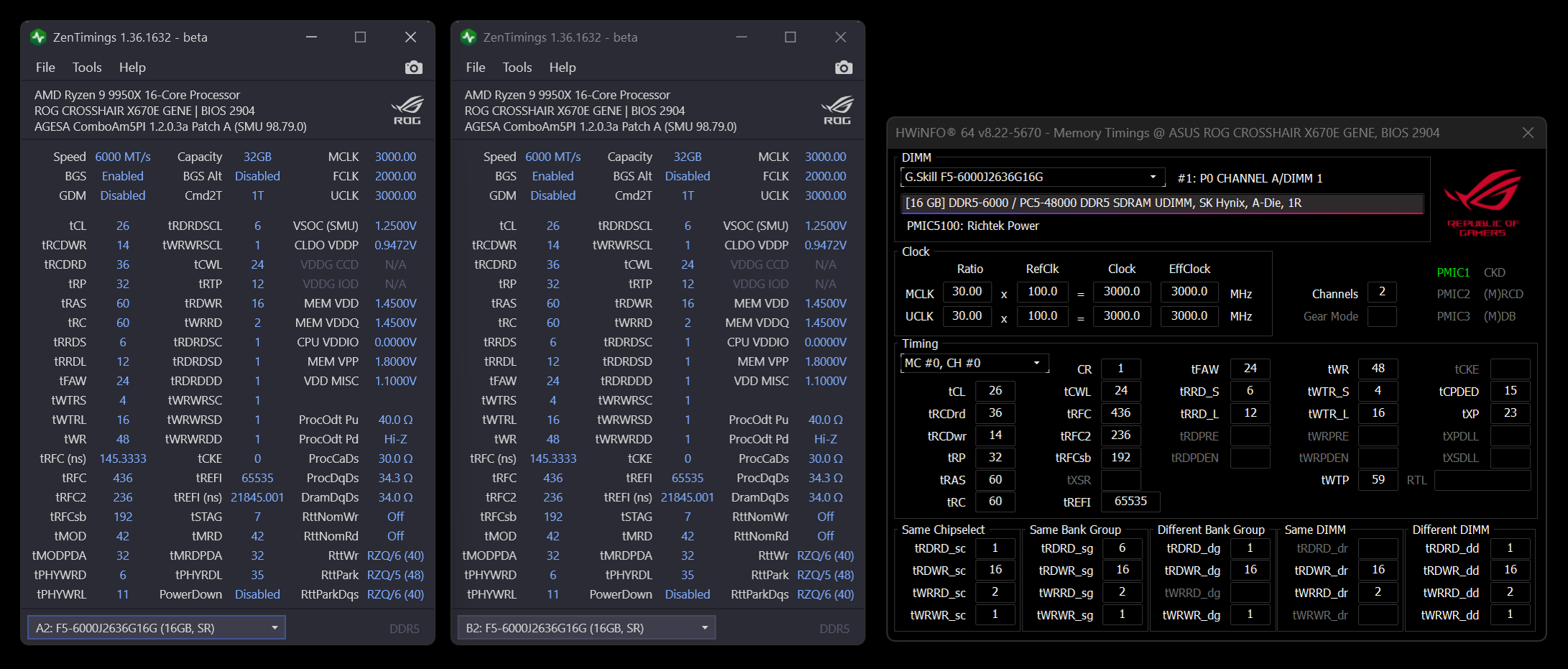Click FCLK 2000.00 value in left ZenTimings
Screen dimensions: 1568x669
pos(395,176)
